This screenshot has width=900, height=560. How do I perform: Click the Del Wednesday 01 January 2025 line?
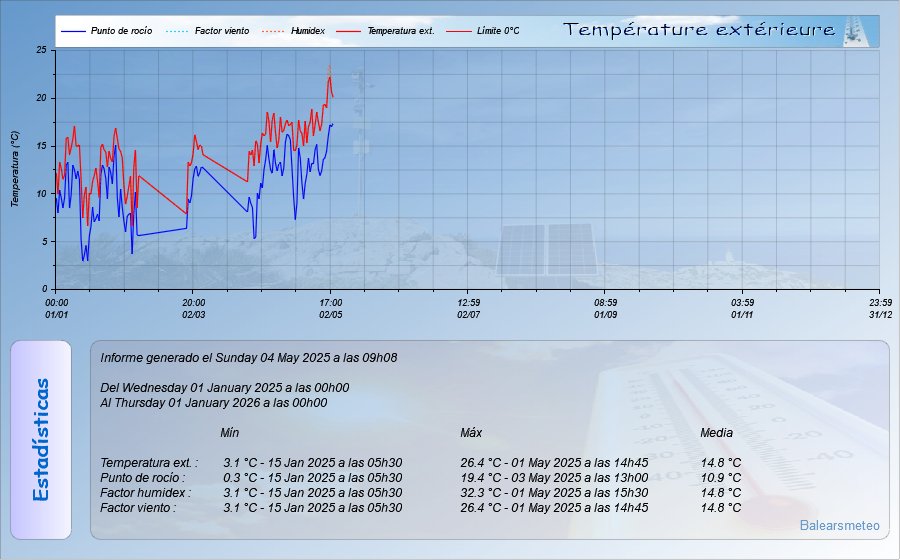224,388
